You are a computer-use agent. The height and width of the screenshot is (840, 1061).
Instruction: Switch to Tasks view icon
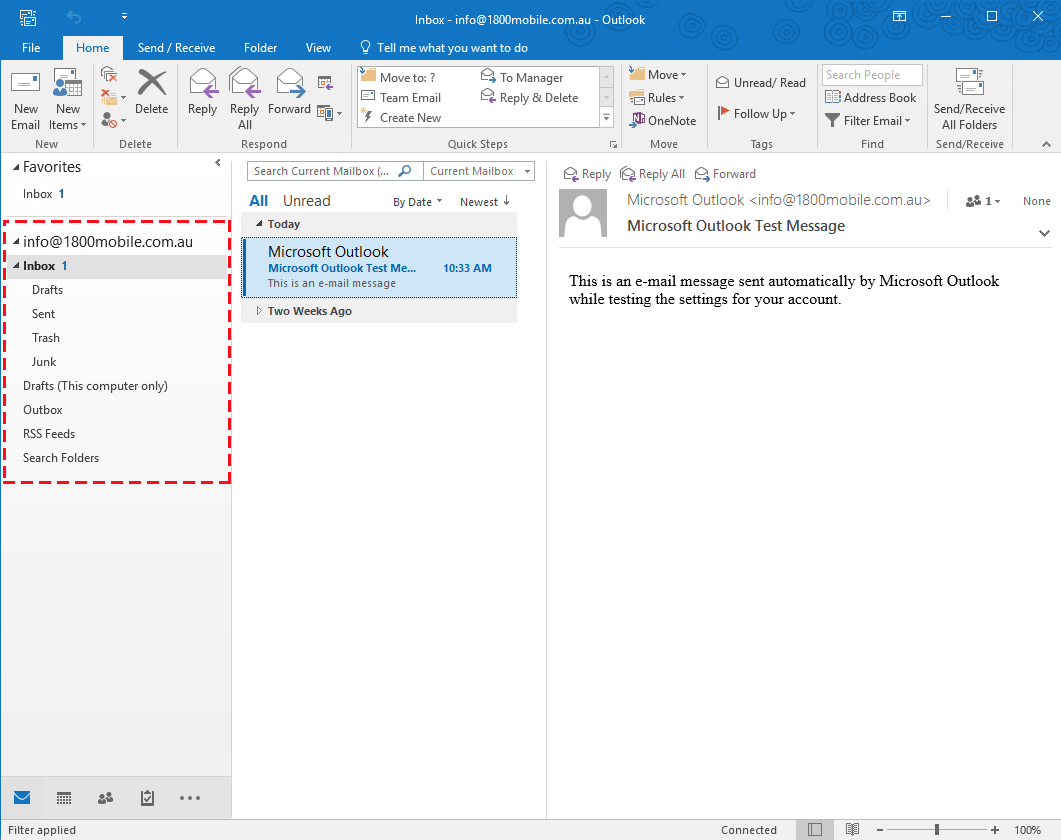148,798
